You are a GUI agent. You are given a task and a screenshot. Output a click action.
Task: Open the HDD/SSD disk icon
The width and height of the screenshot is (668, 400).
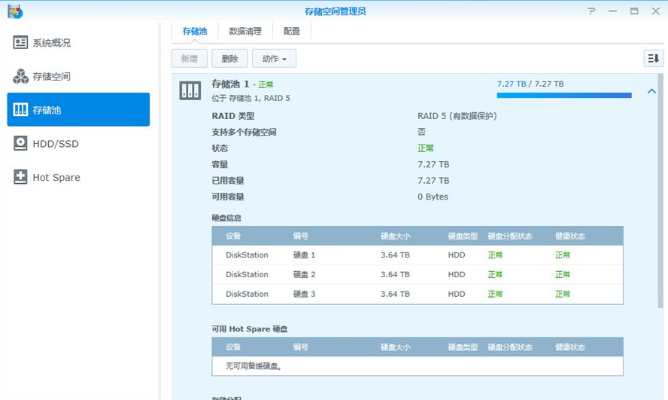pyautogui.click(x=20, y=143)
